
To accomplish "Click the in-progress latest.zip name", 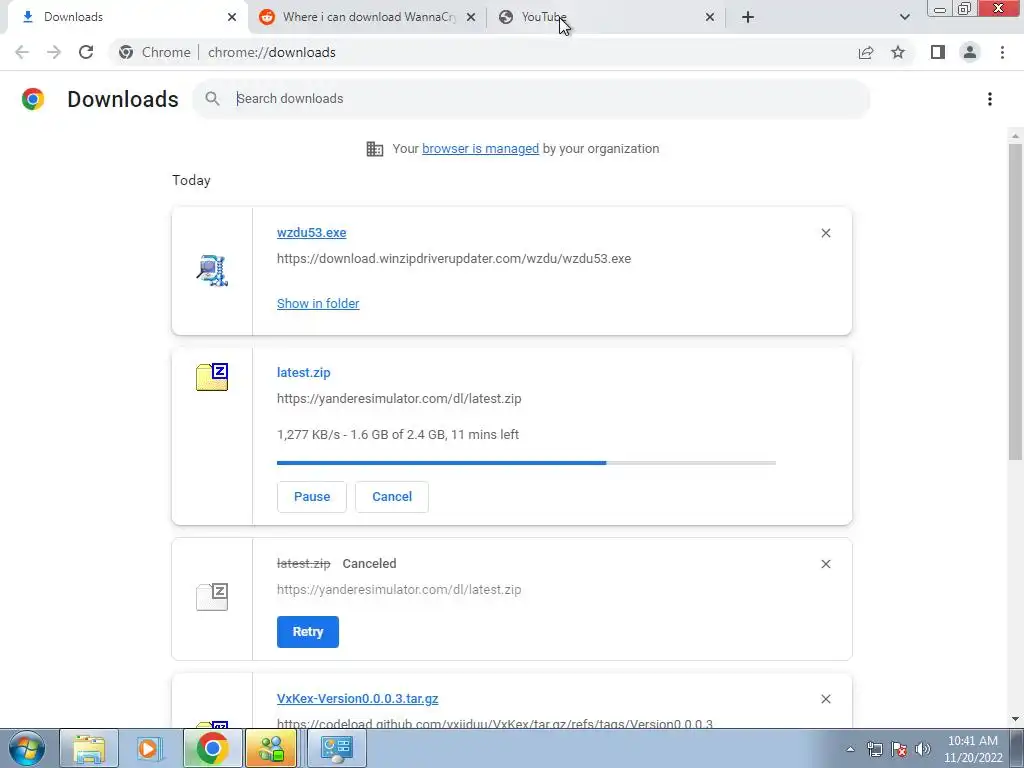I will 304,372.
